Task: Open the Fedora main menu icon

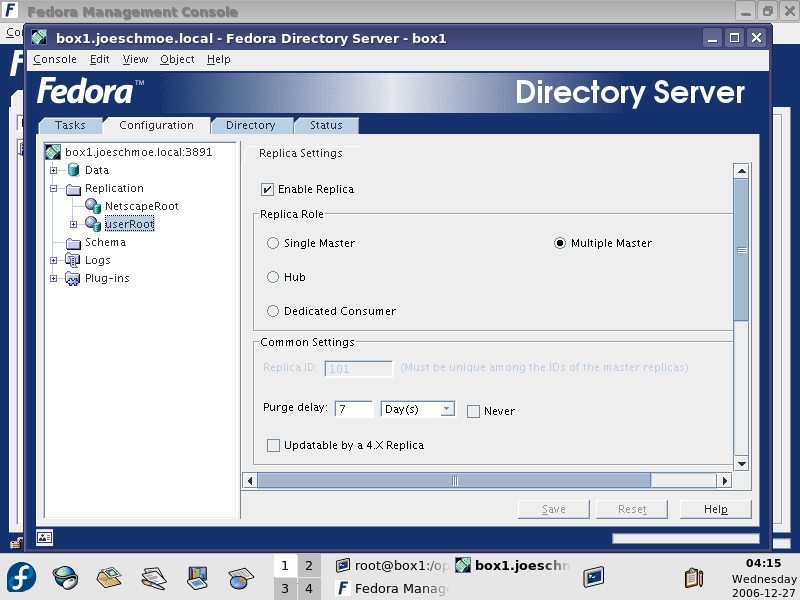Action: [22, 577]
